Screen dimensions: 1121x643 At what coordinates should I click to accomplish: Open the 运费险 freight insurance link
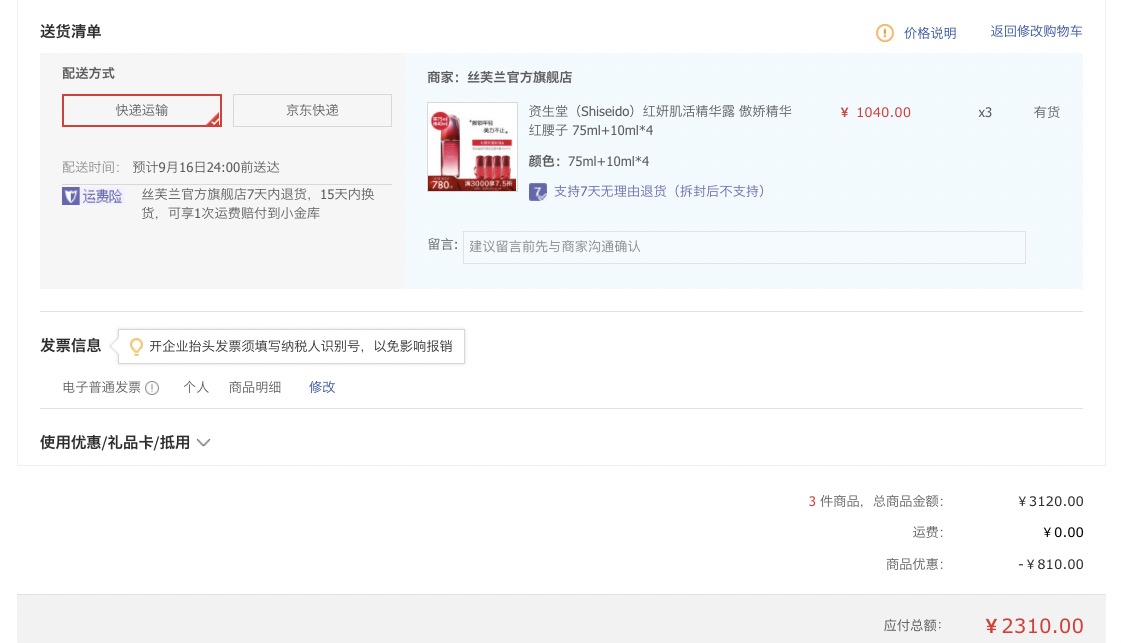[102, 196]
